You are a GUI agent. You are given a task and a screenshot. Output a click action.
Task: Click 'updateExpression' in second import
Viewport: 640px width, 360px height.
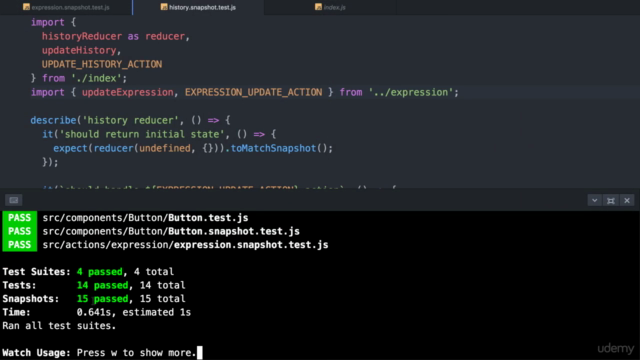(127, 92)
